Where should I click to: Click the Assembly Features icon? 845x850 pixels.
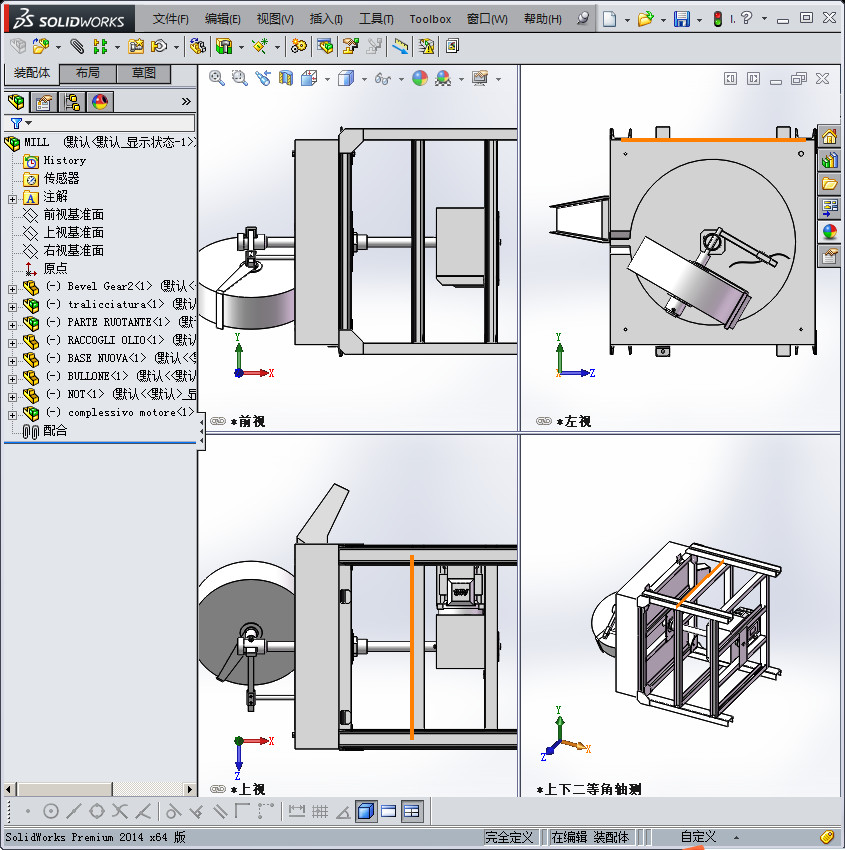[x=224, y=47]
